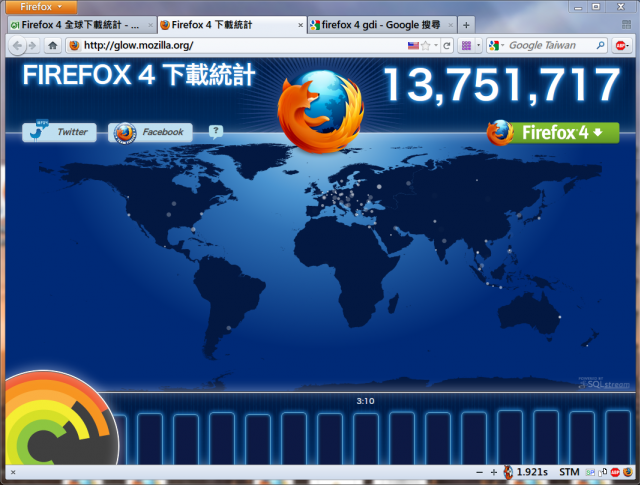Click the fox page load timer icon
The height and width of the screenshot is (485, 640).
[509, 472]
